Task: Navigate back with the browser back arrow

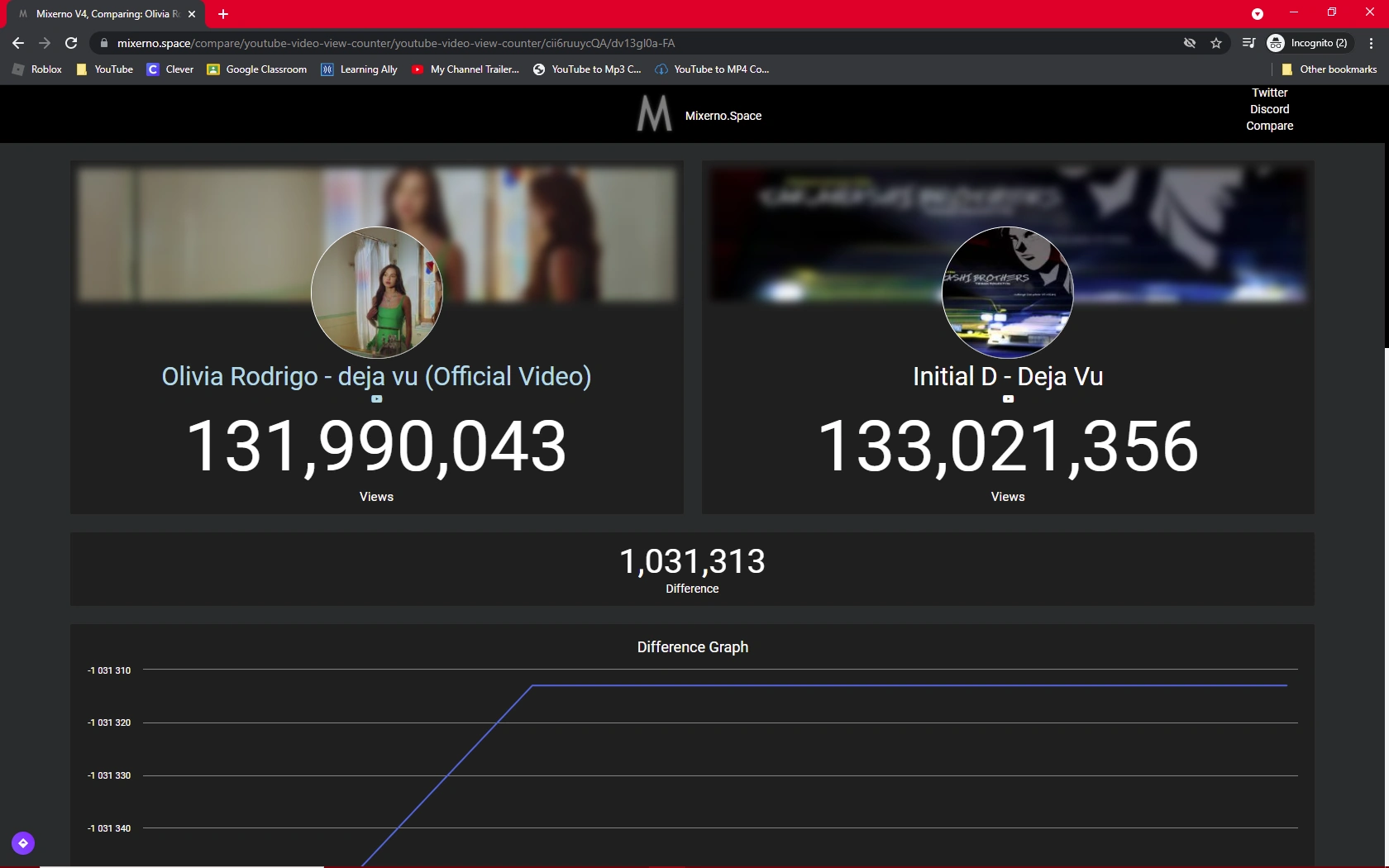Action: coord(17,42)
